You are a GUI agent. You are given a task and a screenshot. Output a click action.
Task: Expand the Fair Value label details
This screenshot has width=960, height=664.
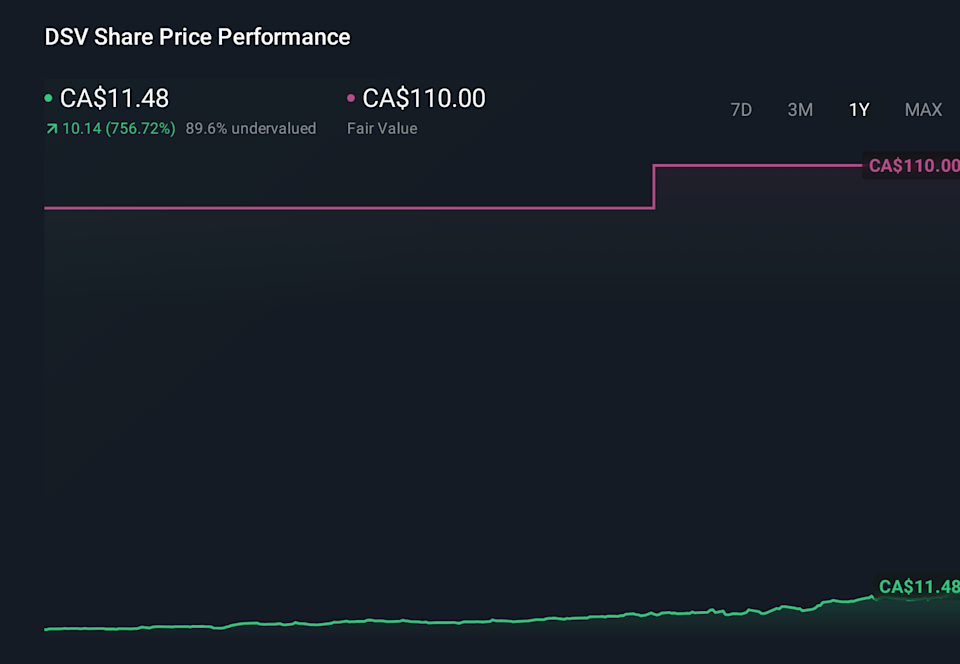382,128
